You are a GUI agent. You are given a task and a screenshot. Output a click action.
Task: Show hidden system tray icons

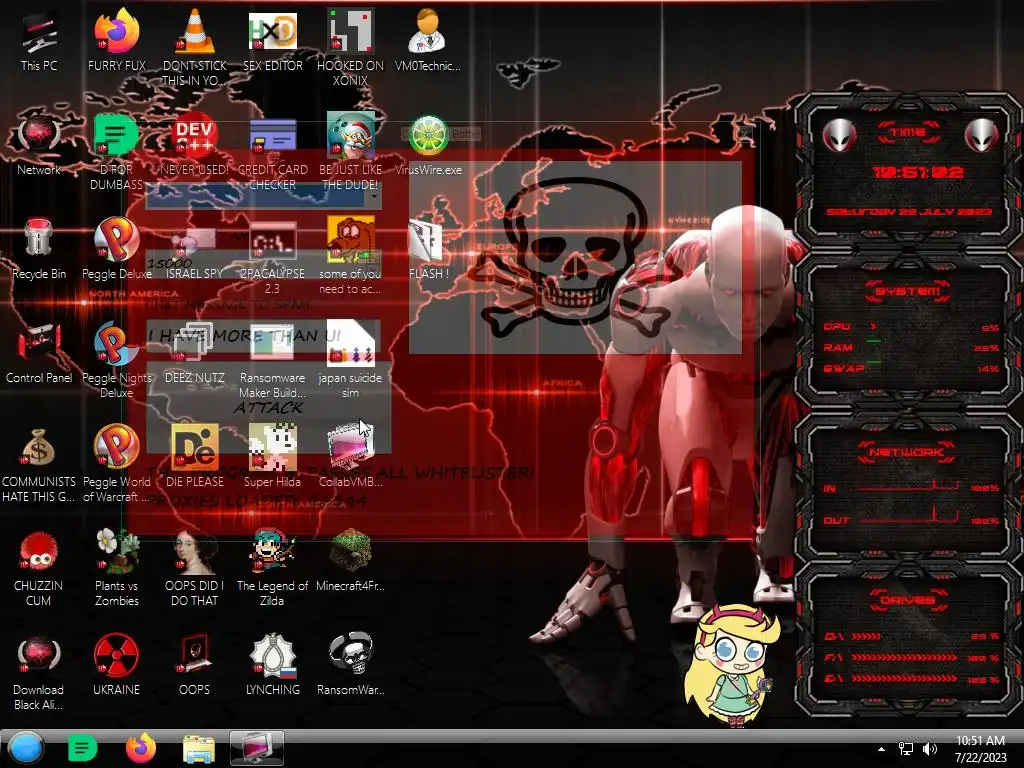[882, 749]
